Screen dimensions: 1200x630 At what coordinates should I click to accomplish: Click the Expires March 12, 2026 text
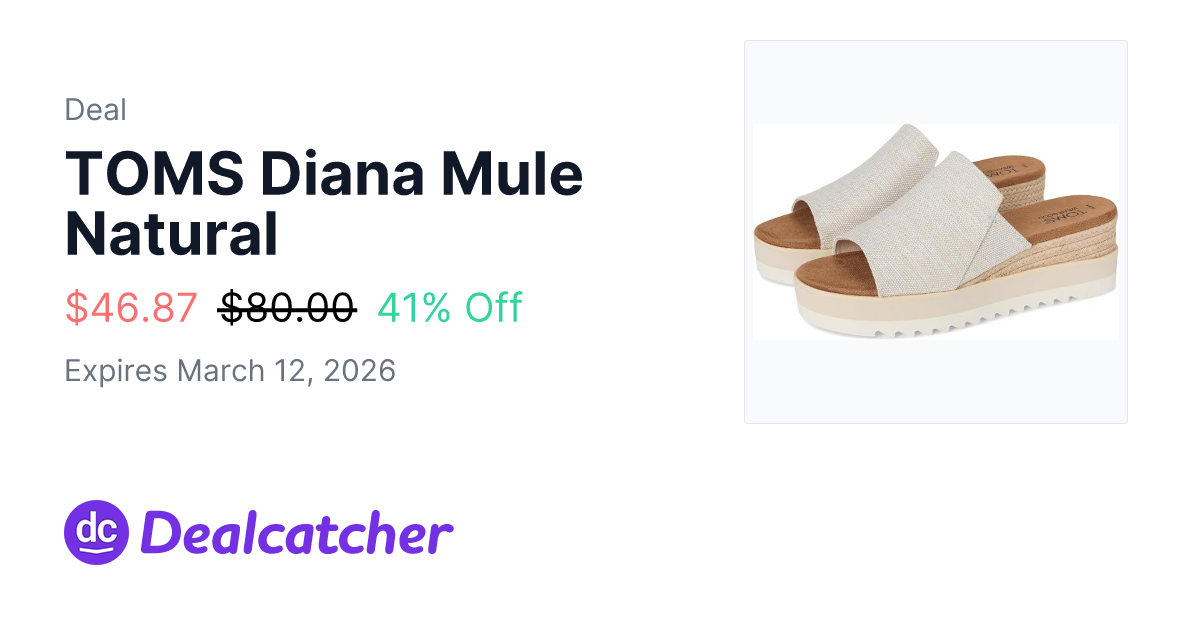tap(230, 371)
